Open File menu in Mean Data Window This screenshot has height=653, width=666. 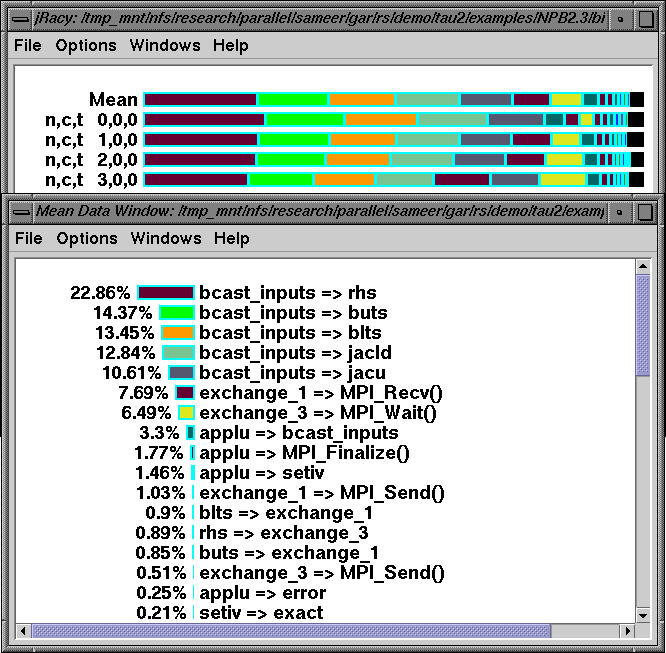[x=28, y=238]
